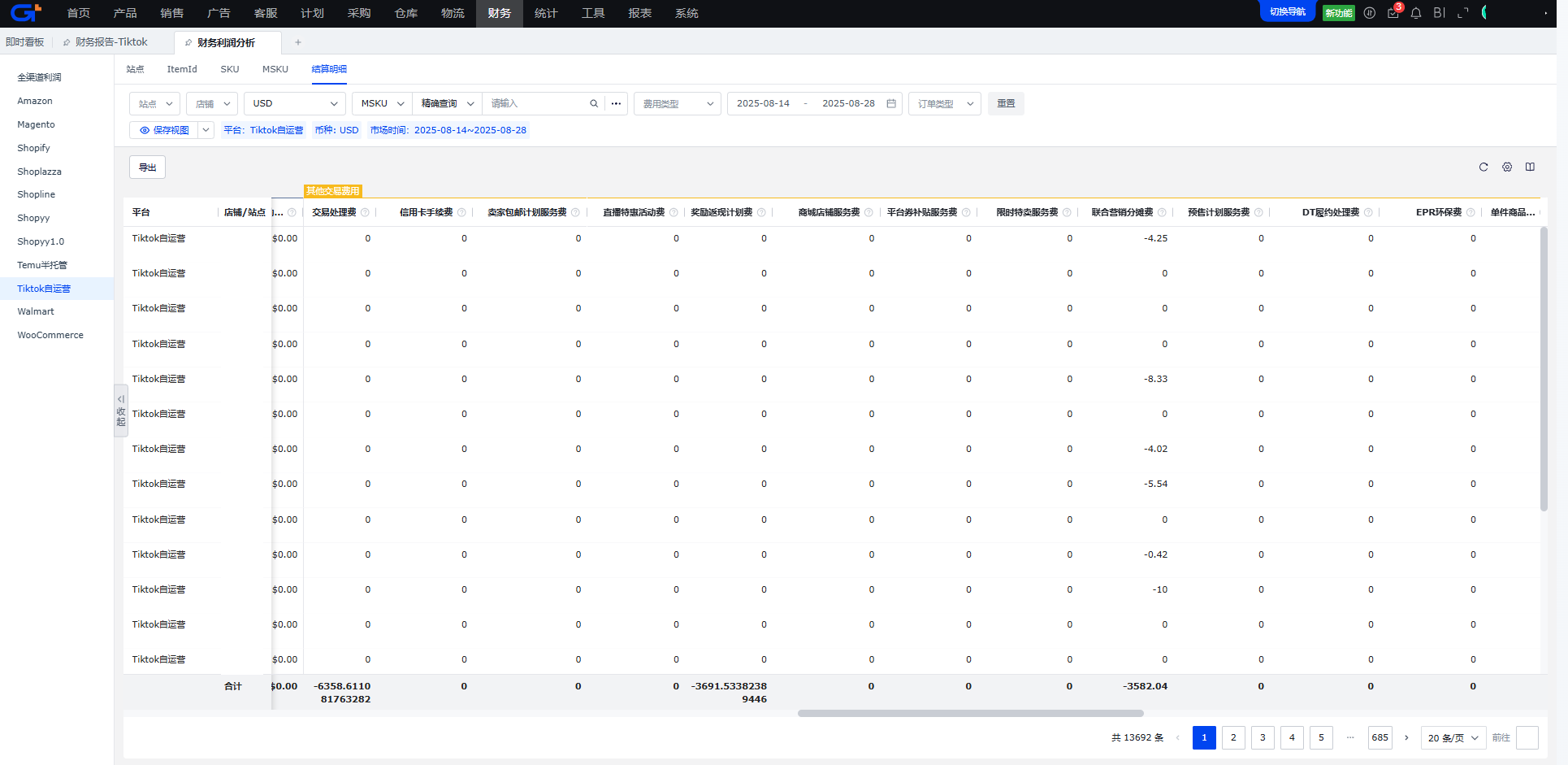Open the 费用类型 dropdown

678,103
